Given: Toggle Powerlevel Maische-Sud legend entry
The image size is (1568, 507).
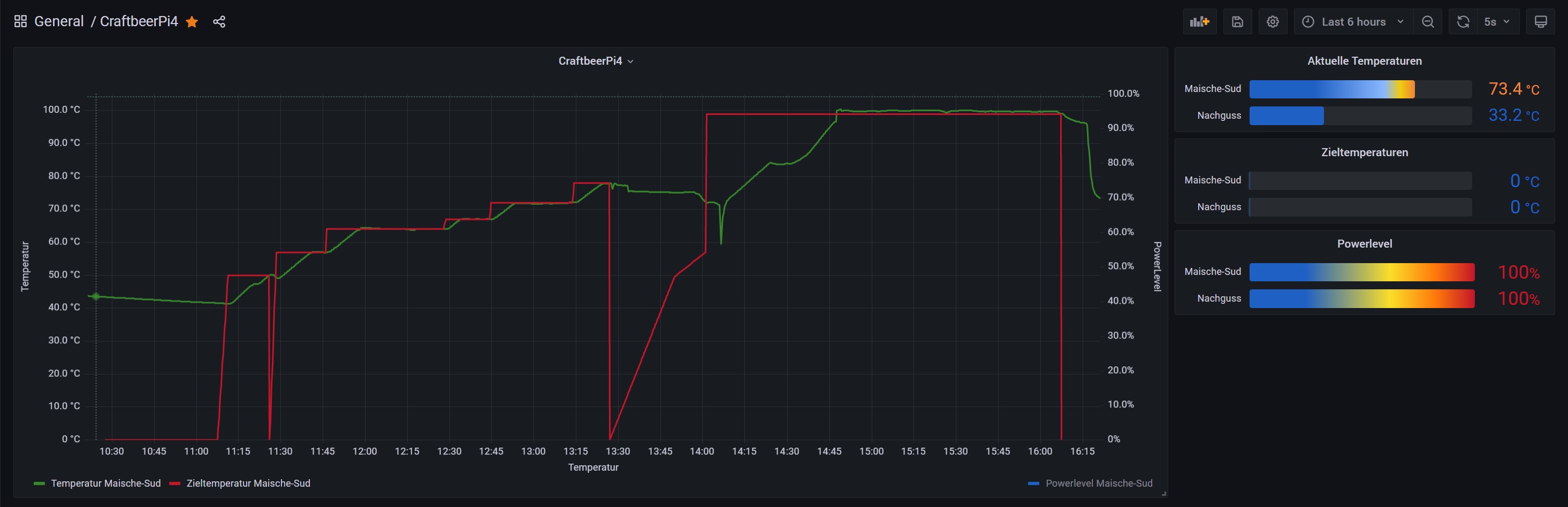Looking at the screenshot, I should point(1098,483).
